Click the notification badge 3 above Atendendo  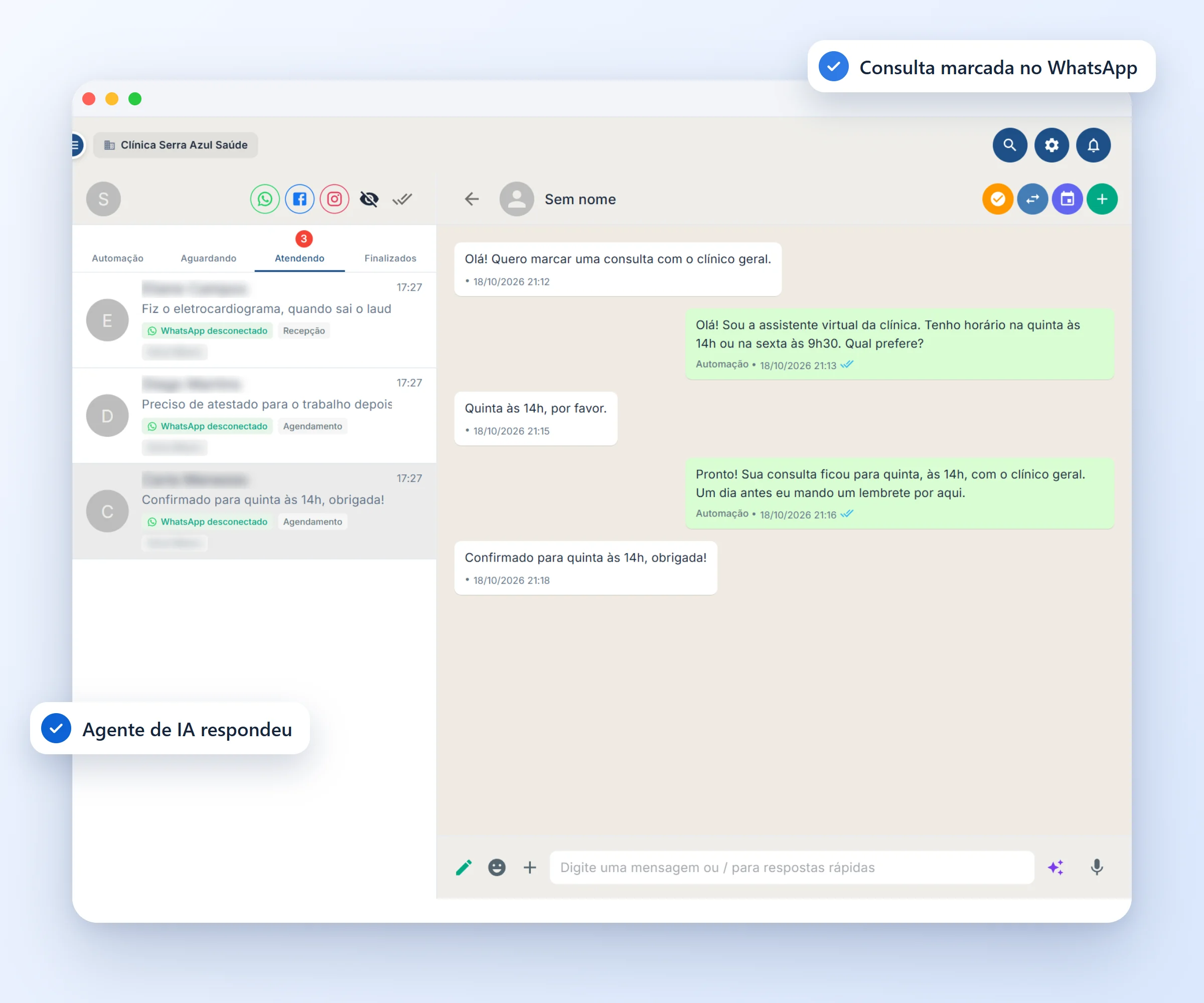pyautogui.click(x=304, y=238)
